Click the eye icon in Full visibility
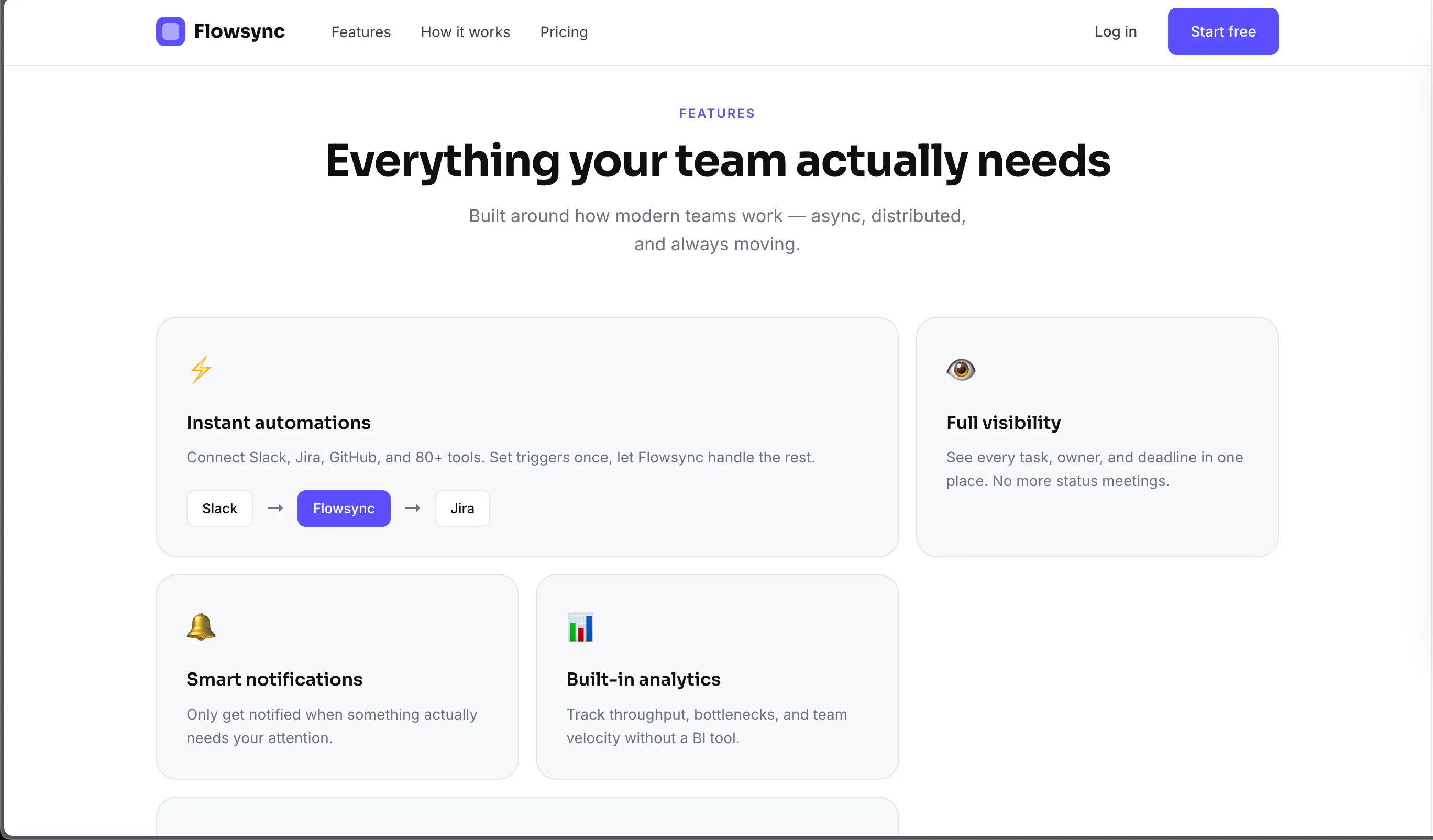1433x840 pixels. point(961,370)
